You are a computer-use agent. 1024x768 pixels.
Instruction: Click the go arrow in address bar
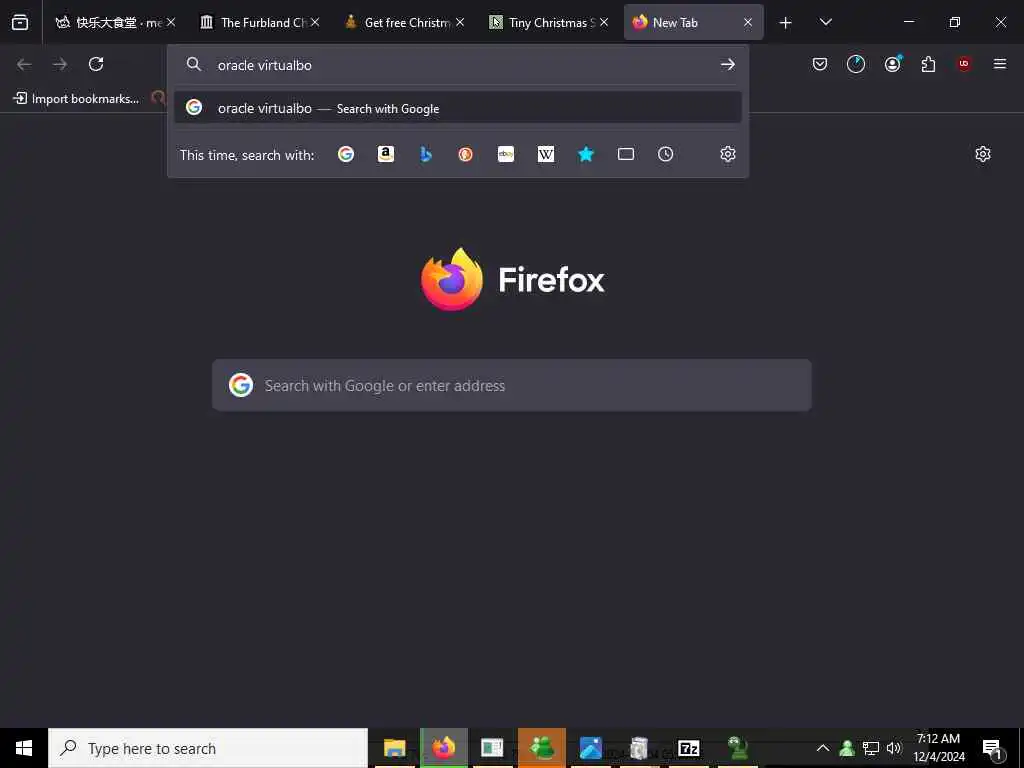[x=728, y=65]
